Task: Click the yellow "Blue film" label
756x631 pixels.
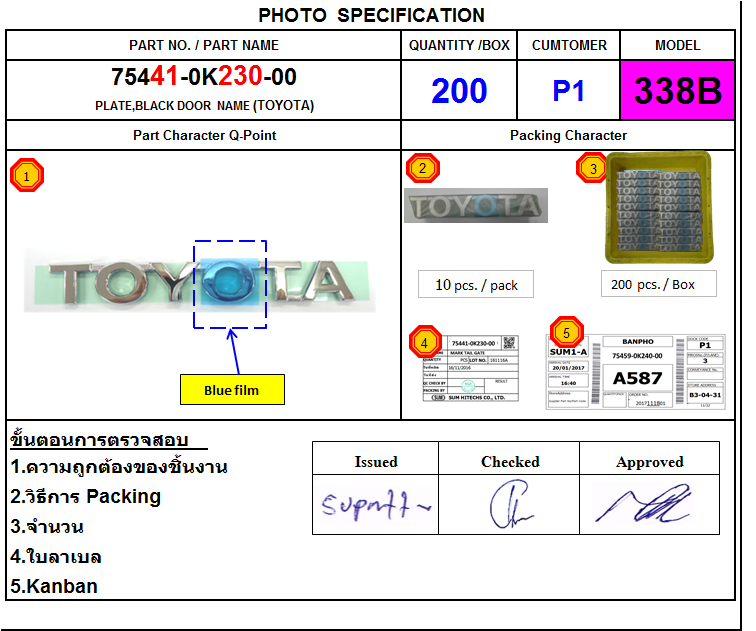Action: 232,389
